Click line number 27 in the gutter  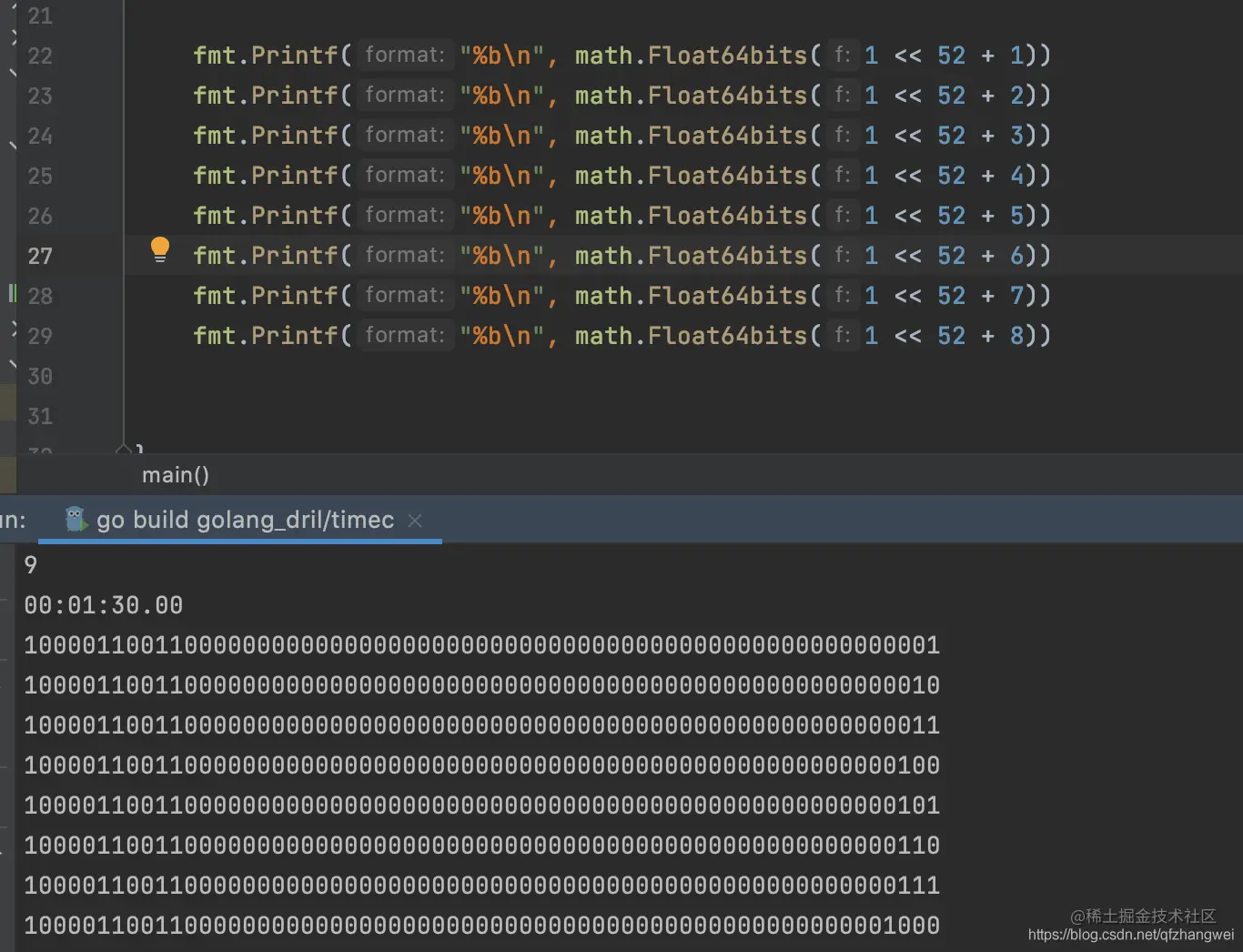40,257
